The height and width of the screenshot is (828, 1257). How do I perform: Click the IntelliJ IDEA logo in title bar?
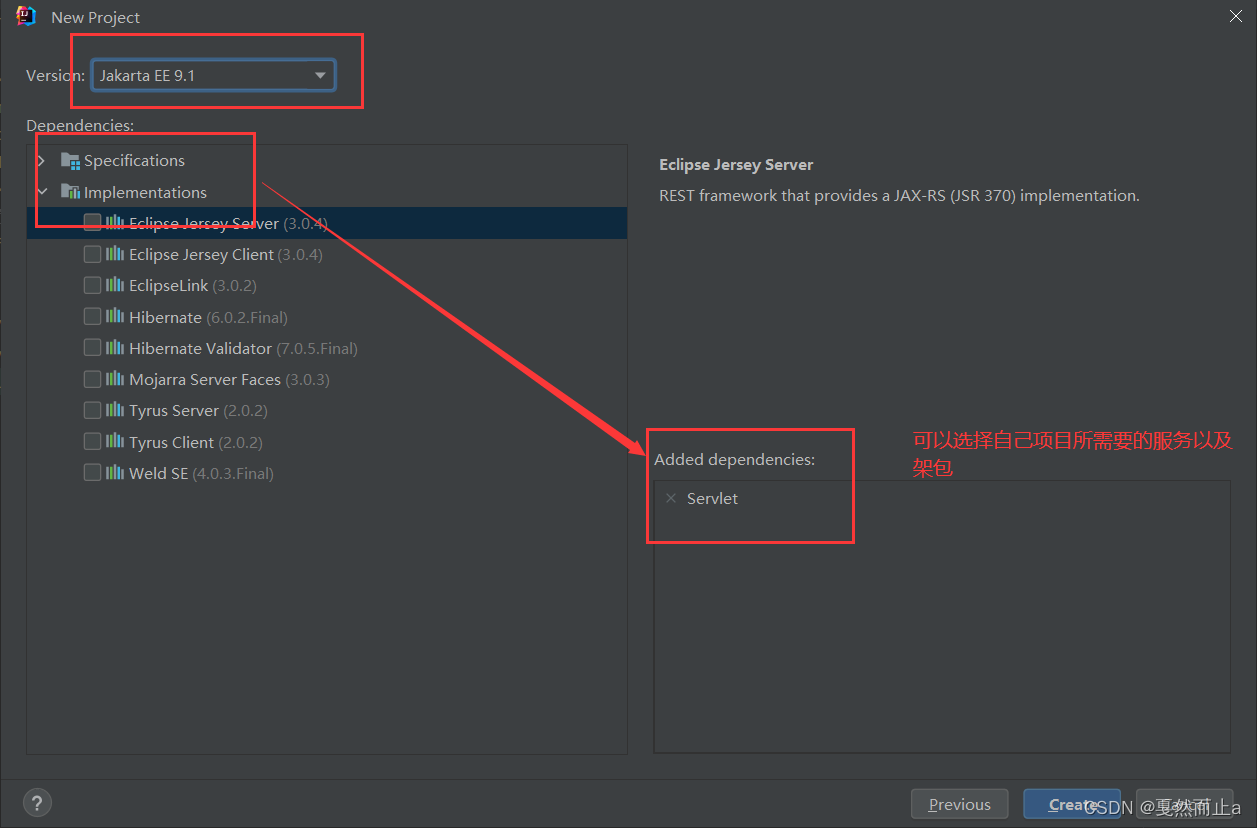[x=26, y=16]
